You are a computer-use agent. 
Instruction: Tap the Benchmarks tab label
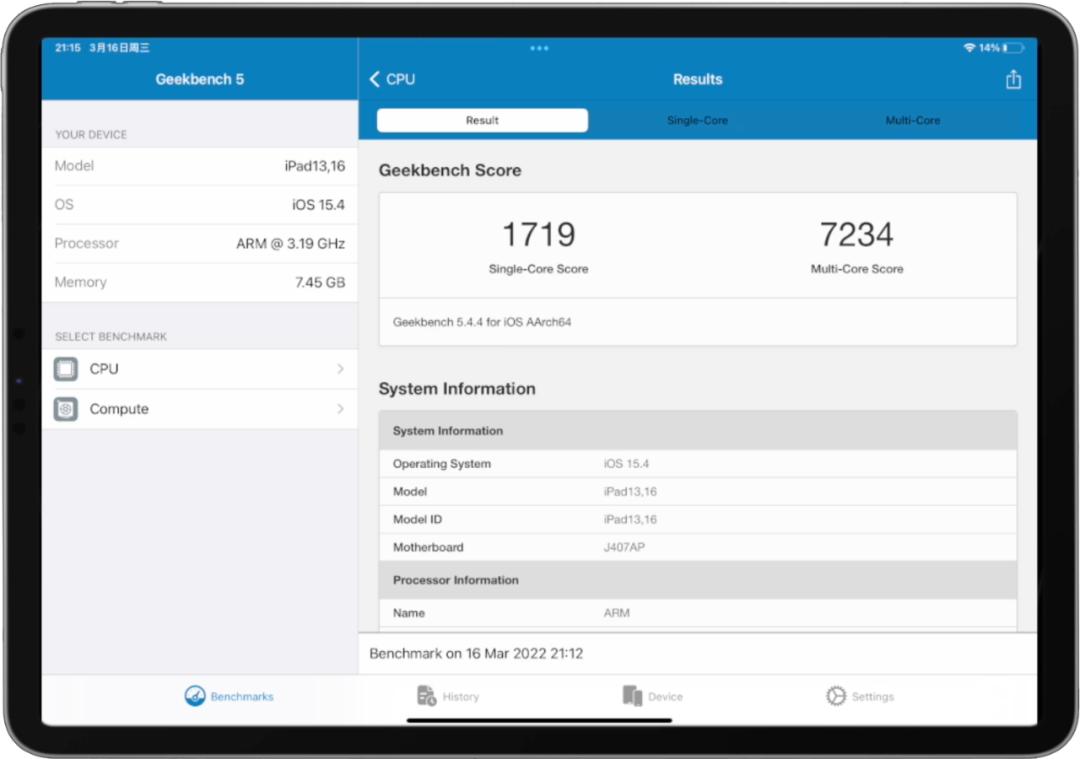(x=242, y=696)
